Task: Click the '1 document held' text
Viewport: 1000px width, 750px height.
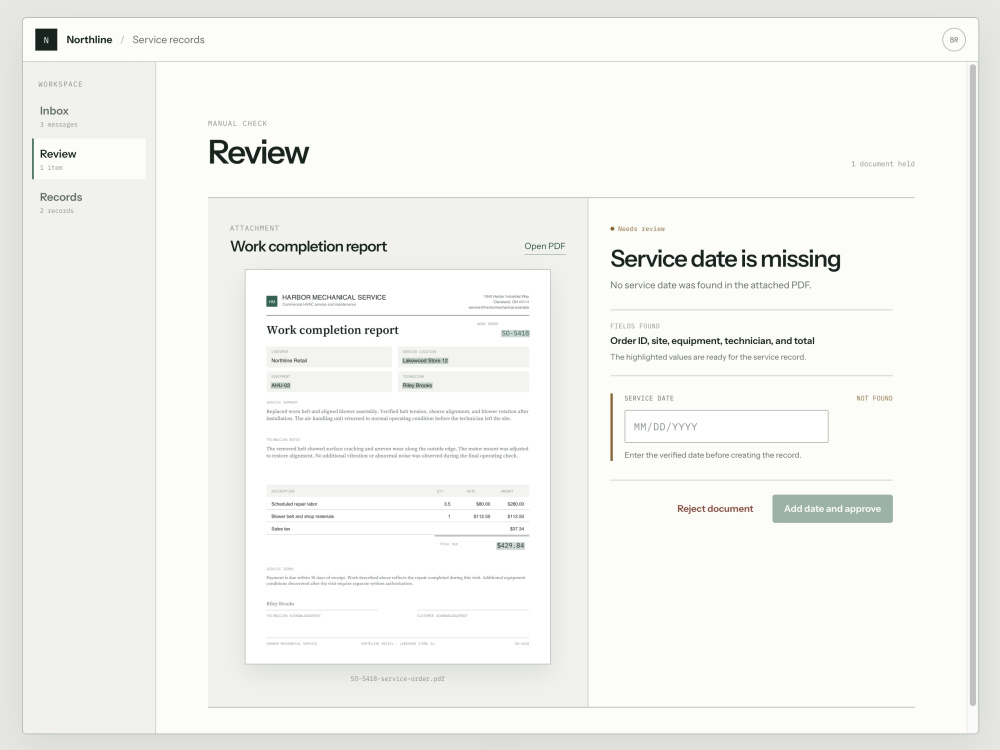Action: pyautogui.click(x=883, y=164)
